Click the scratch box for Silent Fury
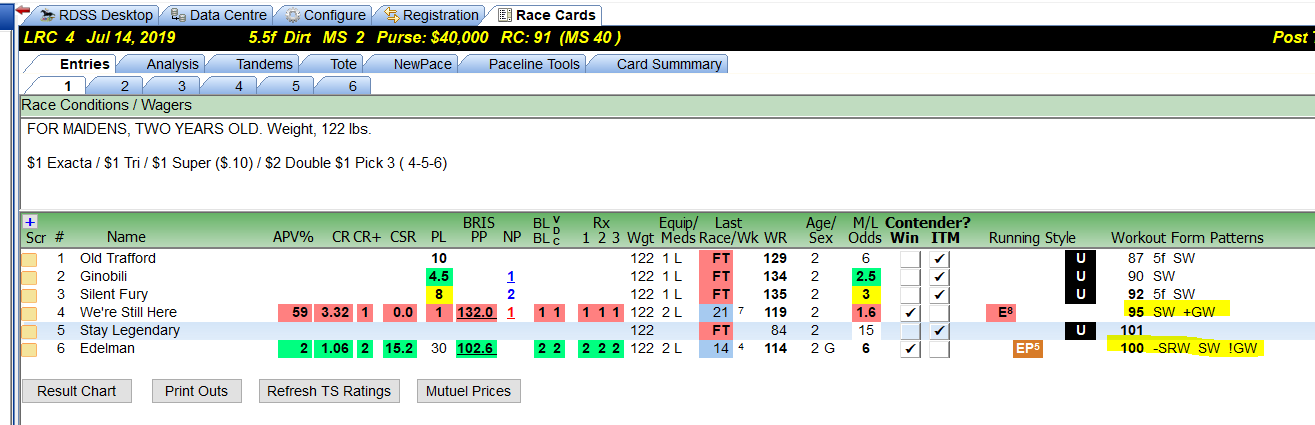This screenshot has height=425, width=1315. point(30,295)
